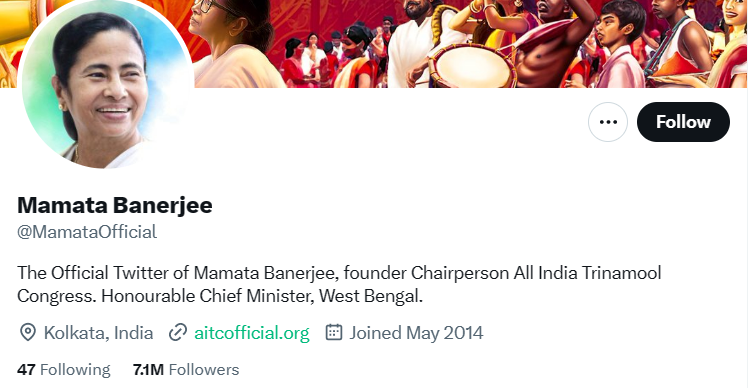Open the aitcofficial.org website link
The height and width of the screenshot is (388, 750).
[252, 333]
